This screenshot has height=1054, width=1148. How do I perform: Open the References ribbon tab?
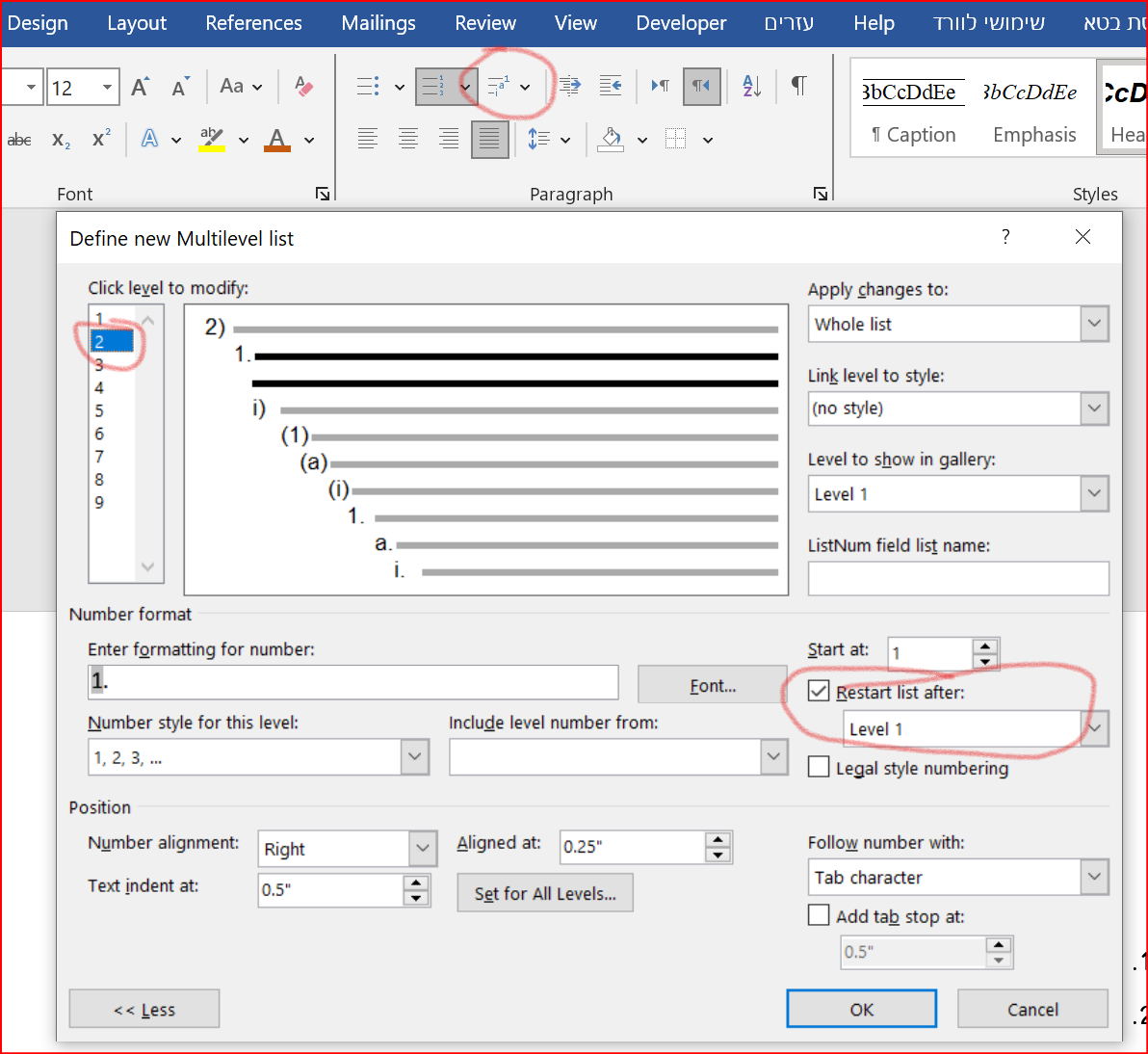tap(253, 23)
